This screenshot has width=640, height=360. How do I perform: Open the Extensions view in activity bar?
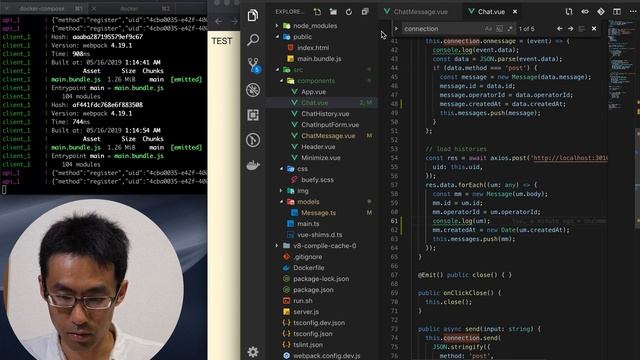click(253, 115)
